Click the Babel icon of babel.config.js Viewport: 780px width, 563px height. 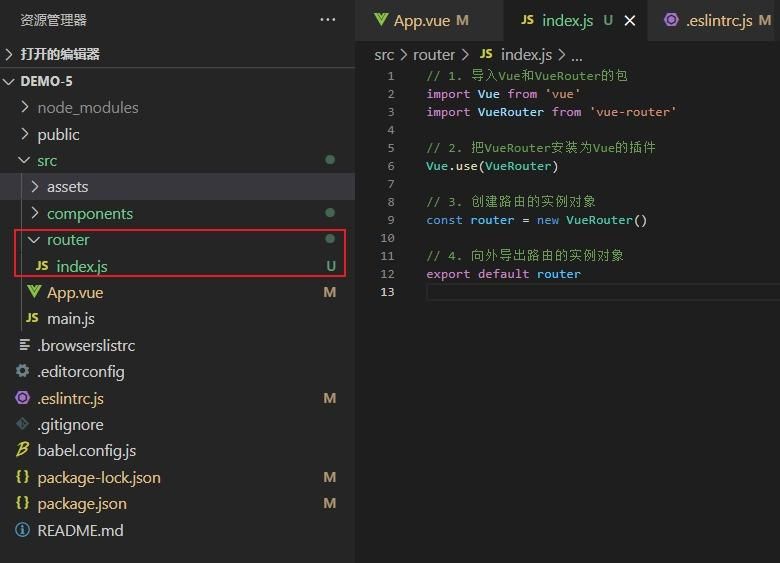click(22, 451)
